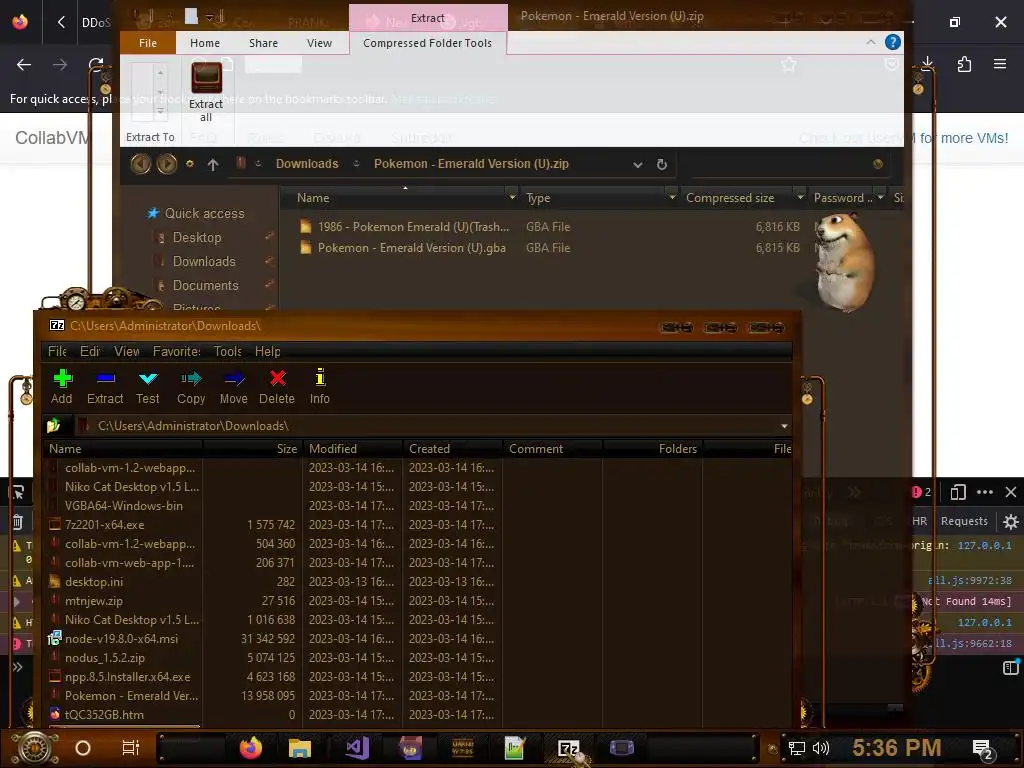Open the 7-Zip Help menu
This screenshot has width=1024, height=768.
(268, 351)
